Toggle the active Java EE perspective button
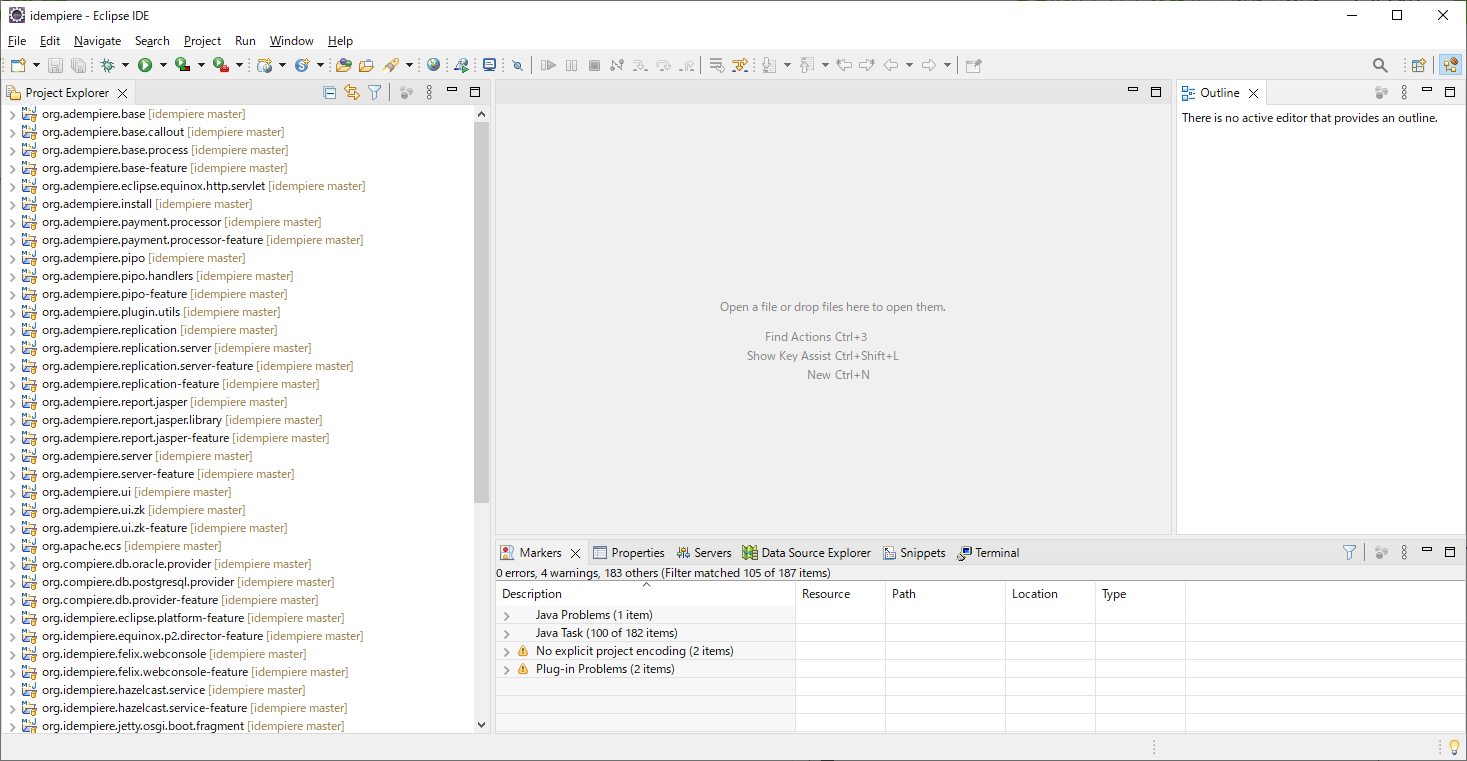This screenshot has height=761, width=1467. pyautogui.click(x=1449, y=65)
